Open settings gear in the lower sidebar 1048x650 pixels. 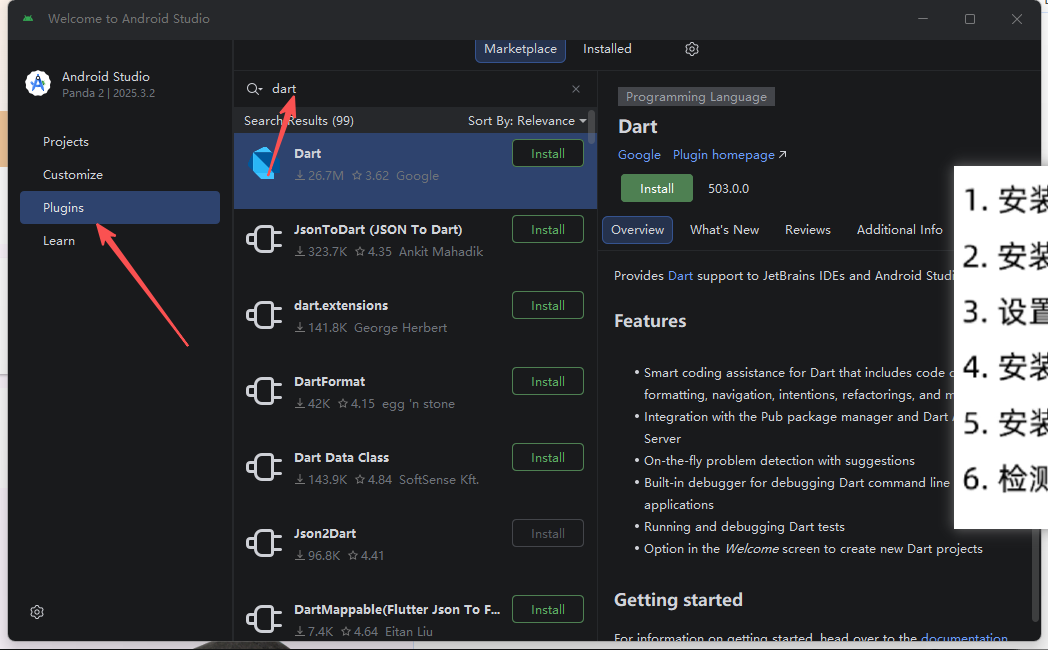point(37,612)
